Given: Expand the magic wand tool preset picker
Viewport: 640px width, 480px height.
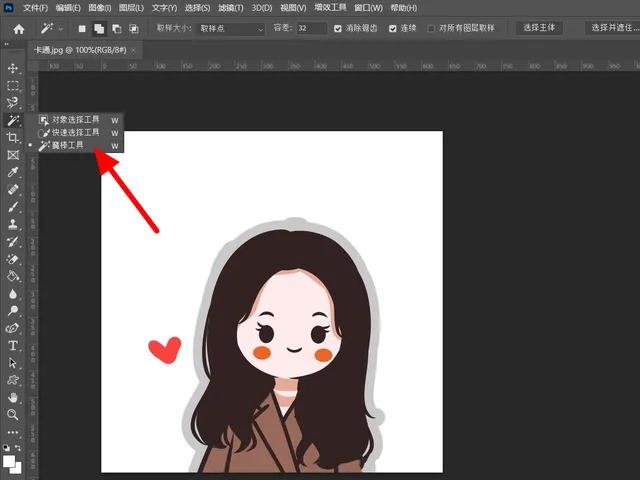Looking at the screenshot, I should (x=51, y=29).
